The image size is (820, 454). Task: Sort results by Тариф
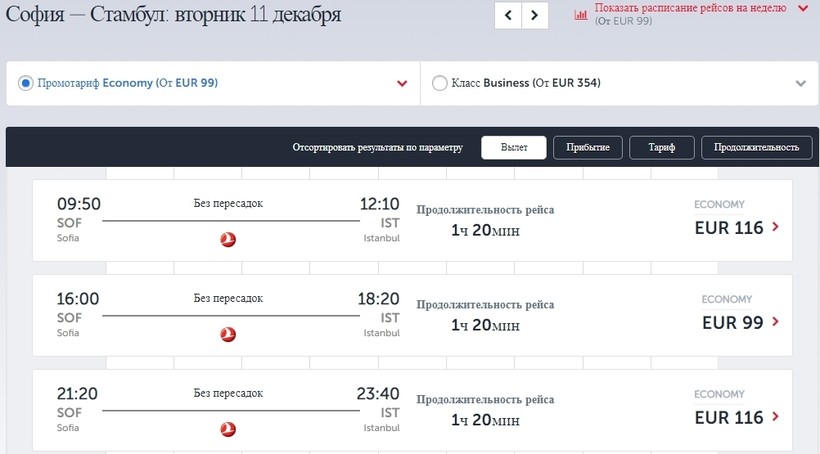pyautogui.click(x=661, y=147)
